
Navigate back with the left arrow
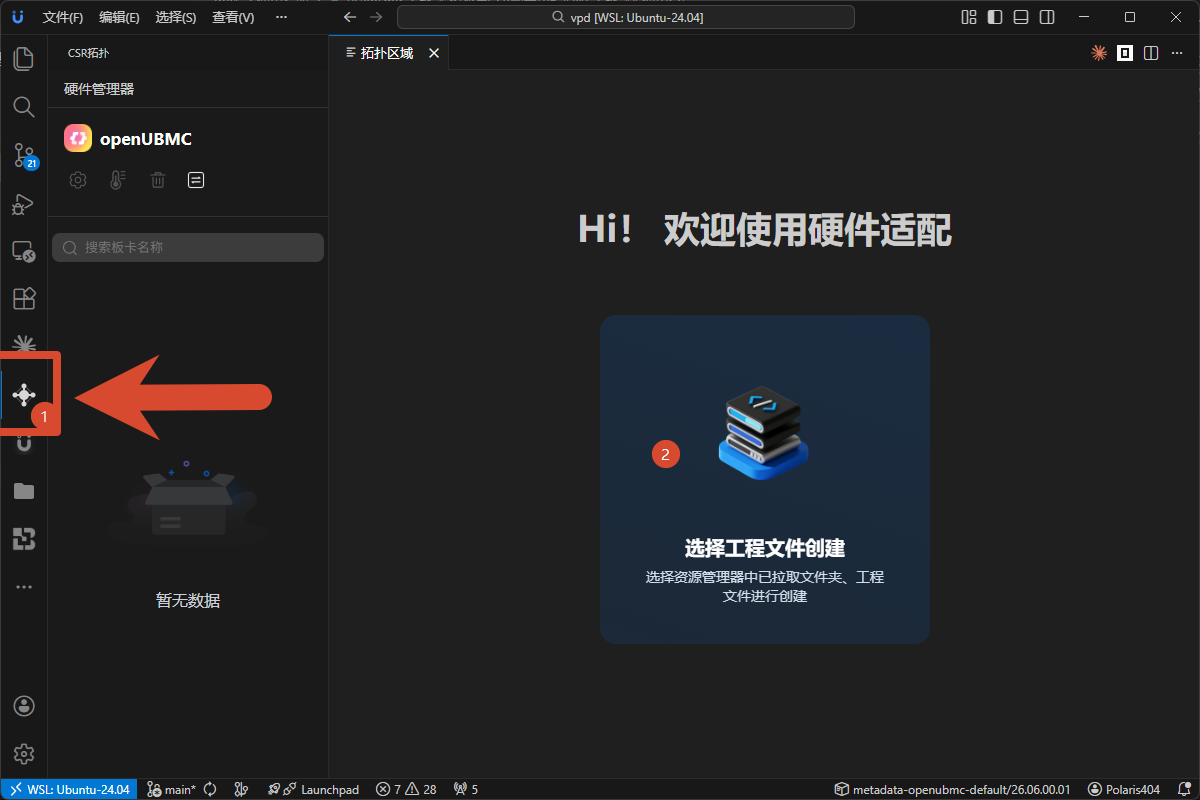pyautogui.click(x=349, y=17)
